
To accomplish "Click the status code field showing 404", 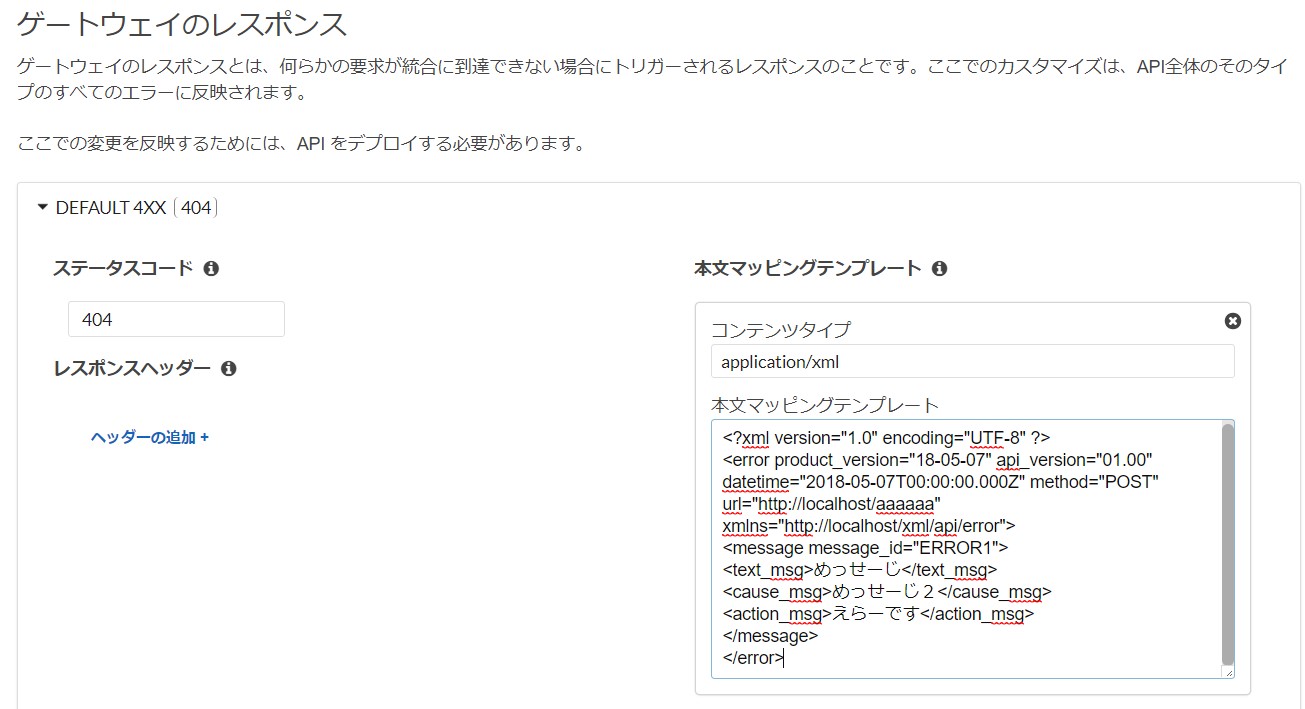I will pos(176,320).
